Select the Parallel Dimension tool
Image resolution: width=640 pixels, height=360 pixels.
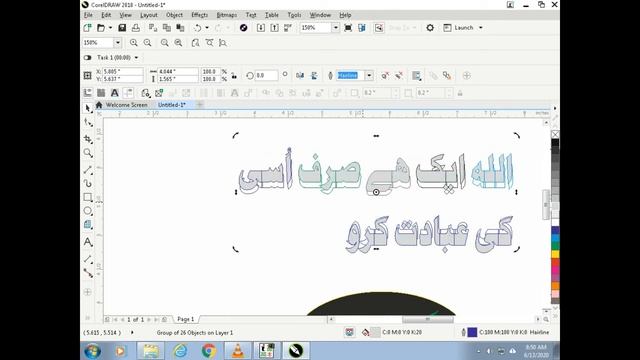coord(88,259)
